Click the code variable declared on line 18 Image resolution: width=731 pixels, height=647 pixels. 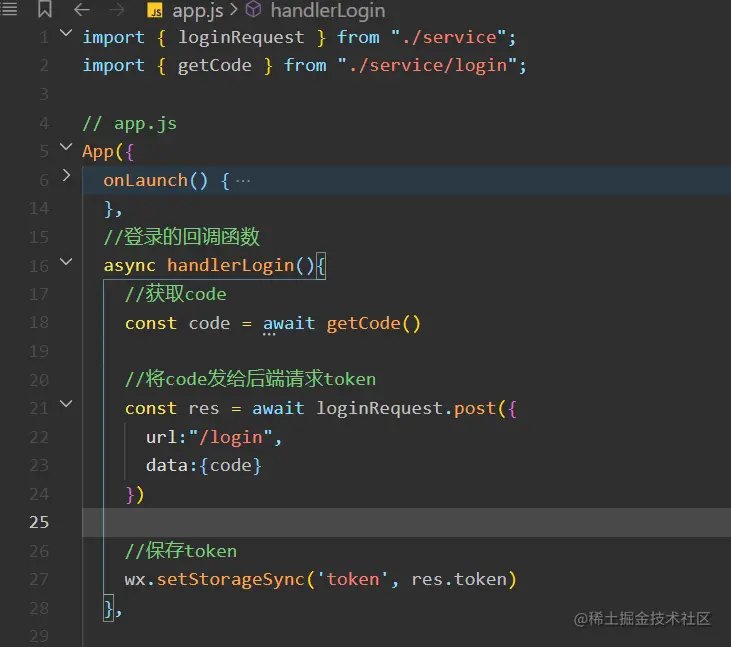209,324
